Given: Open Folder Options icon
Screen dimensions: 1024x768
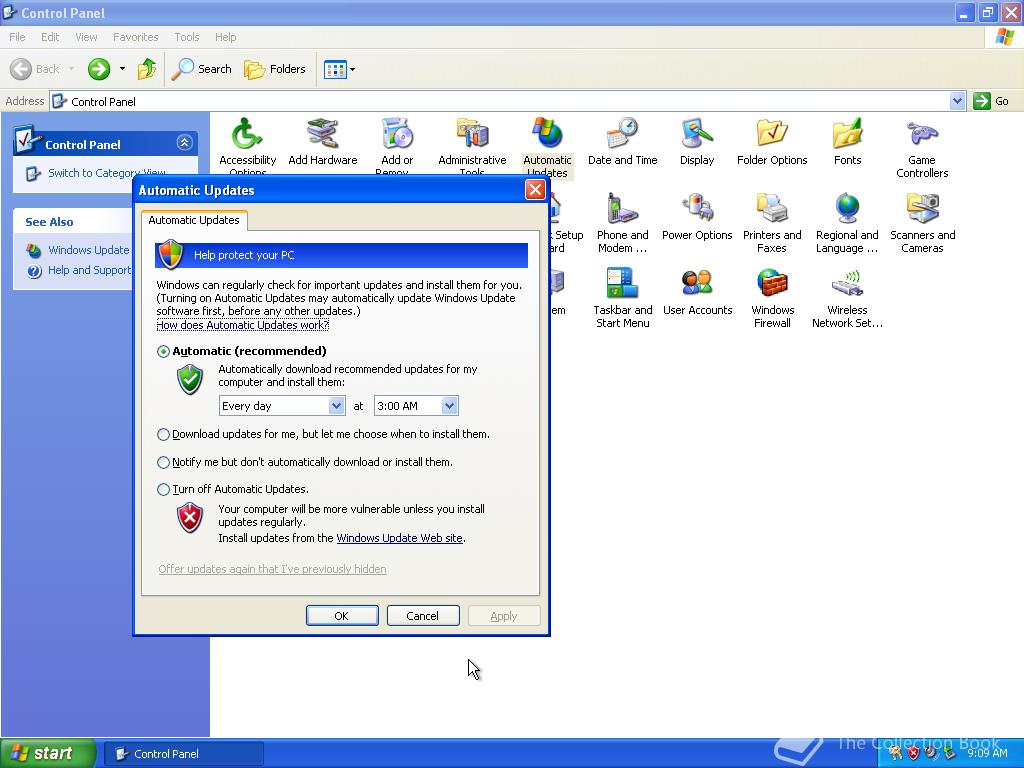Looking at the screenshot, I should click(x=772, y=142).
